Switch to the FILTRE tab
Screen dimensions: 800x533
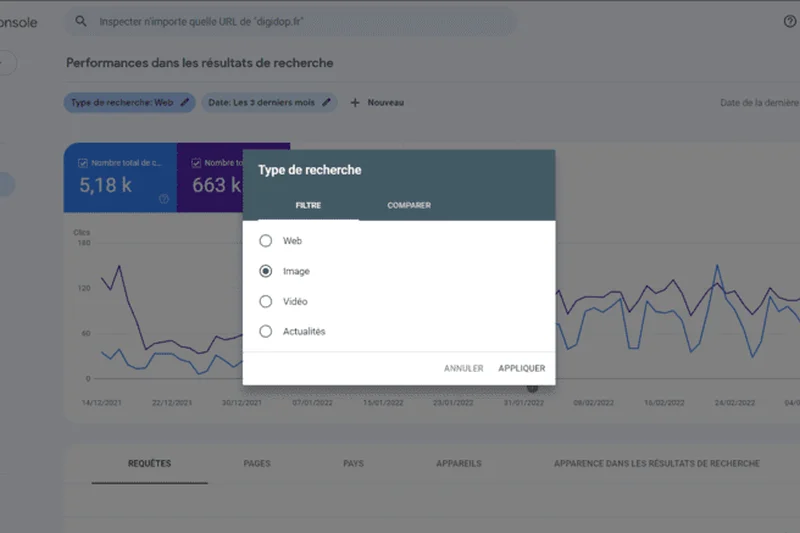pos(308,205)
